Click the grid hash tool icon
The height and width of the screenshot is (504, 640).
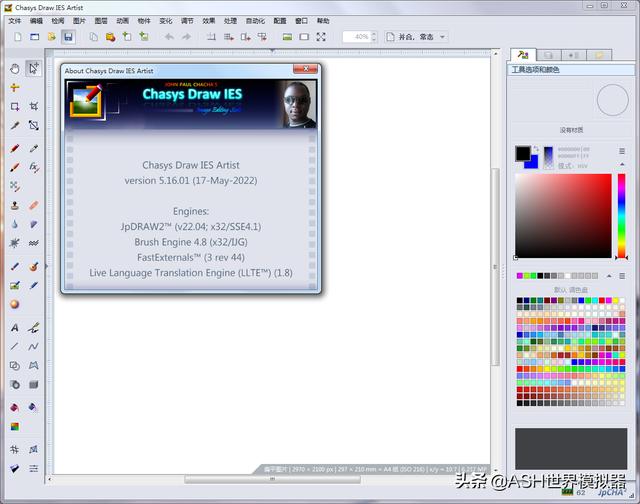(x=15, y=449)
